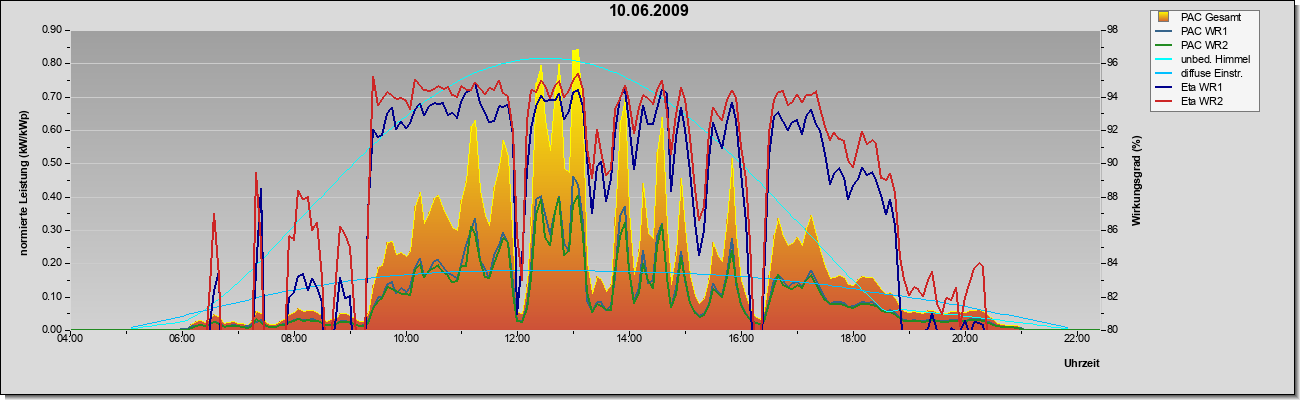
Task: Click the 0.30 left axis value
Action: pyautogui.click(x=54, y=230)
